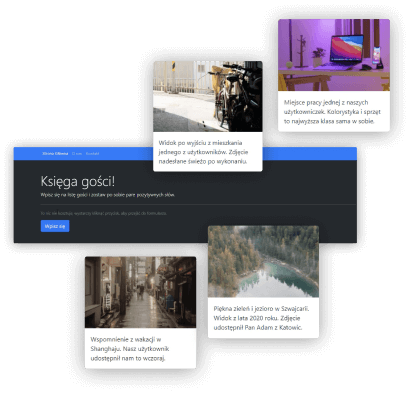Open the purple desk workspace photo
The width and height of the screenshot is (411, 394).
(x=334, y=55)
